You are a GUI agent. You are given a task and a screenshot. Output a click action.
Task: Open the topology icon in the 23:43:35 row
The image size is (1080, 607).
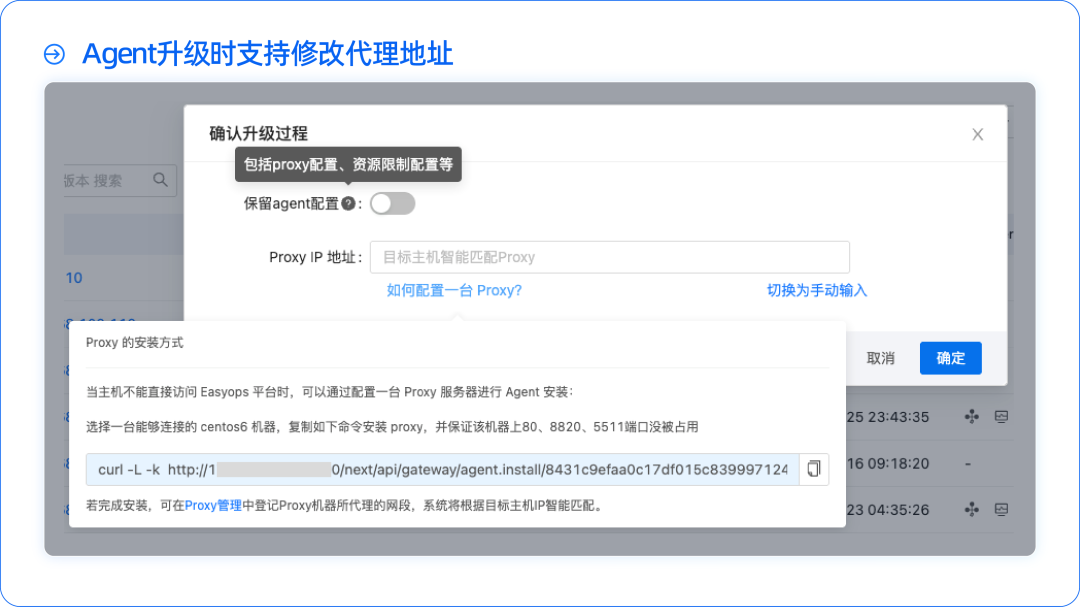point(971,417)
